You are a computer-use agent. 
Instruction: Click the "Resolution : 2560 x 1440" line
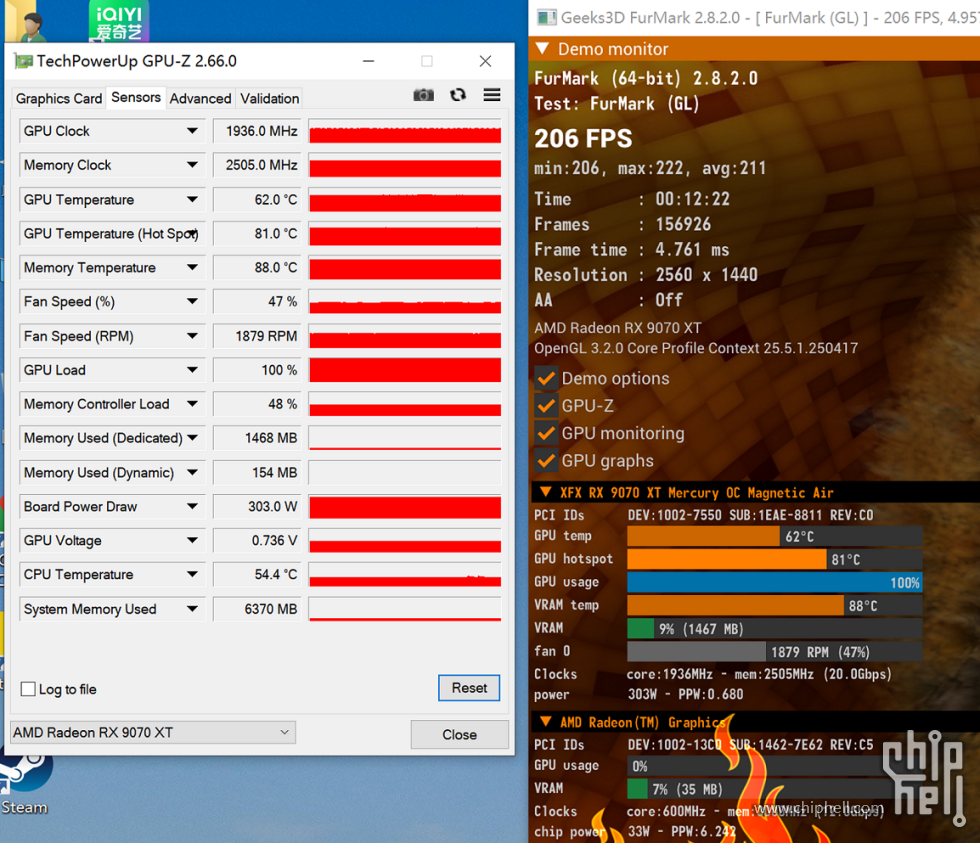[646, 275]
